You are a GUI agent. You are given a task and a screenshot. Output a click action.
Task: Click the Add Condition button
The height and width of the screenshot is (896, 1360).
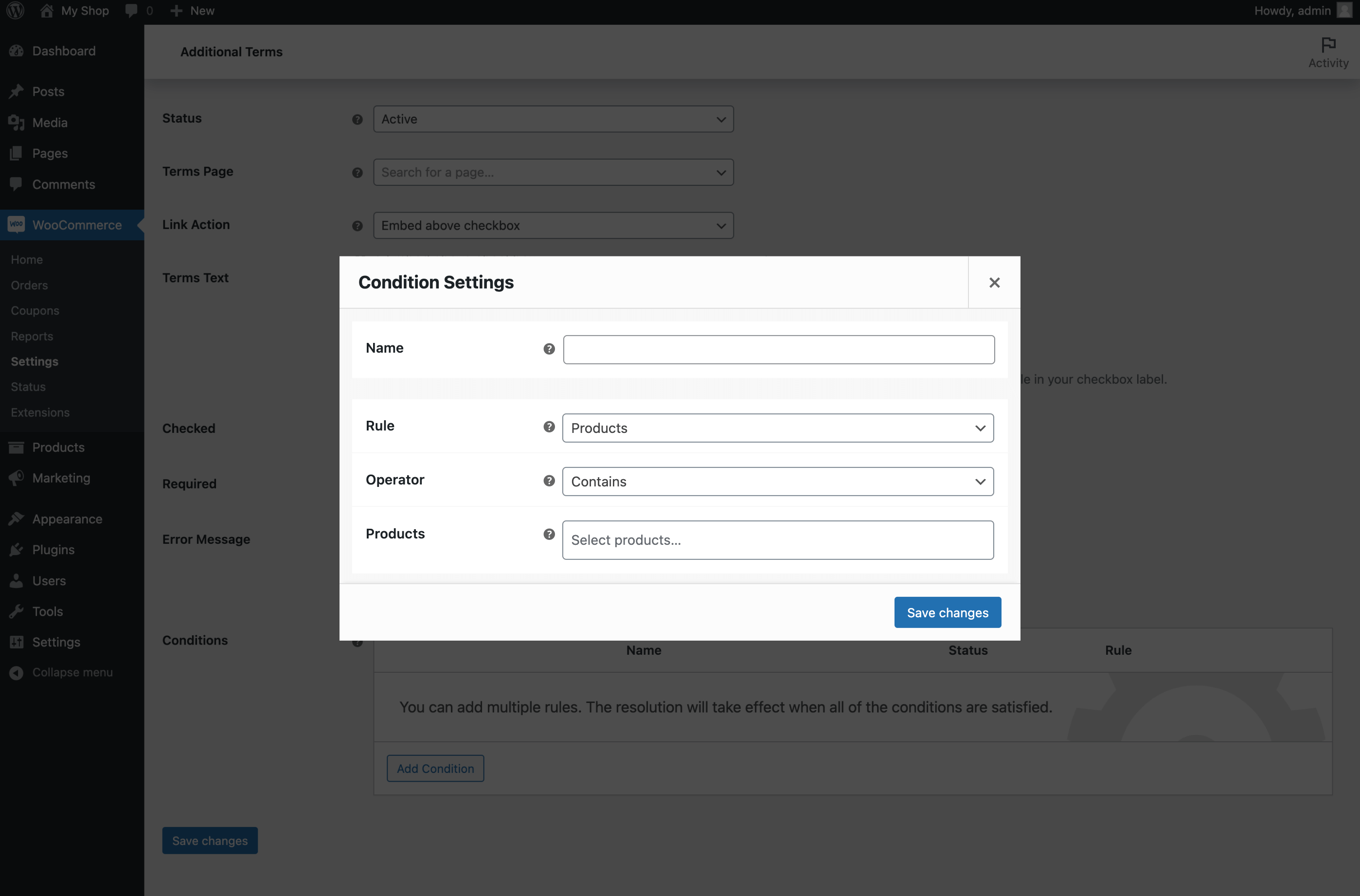point(434,768)
